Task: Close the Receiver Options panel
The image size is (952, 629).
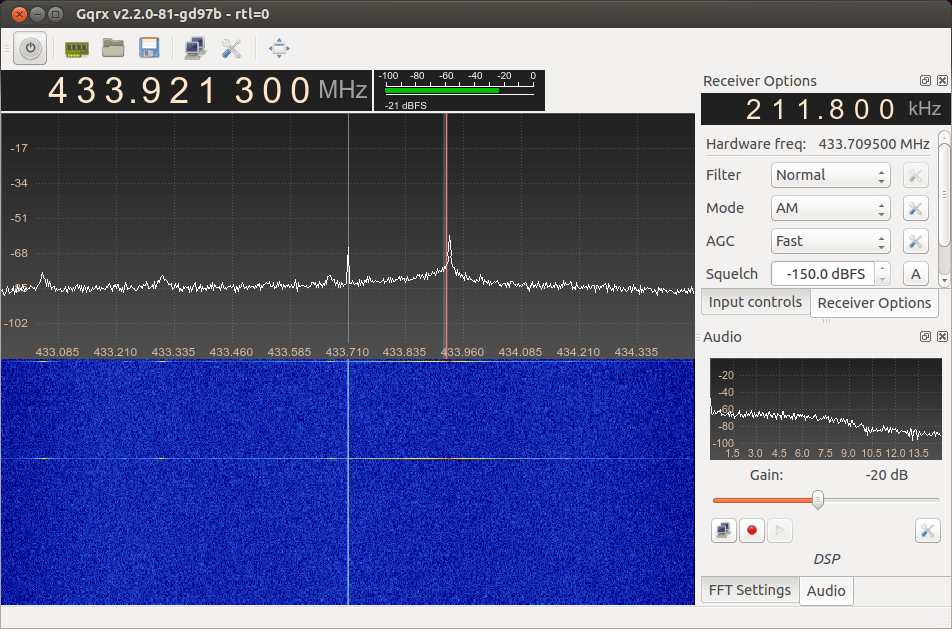Action: pyautogui.click(x=942, y=81)
